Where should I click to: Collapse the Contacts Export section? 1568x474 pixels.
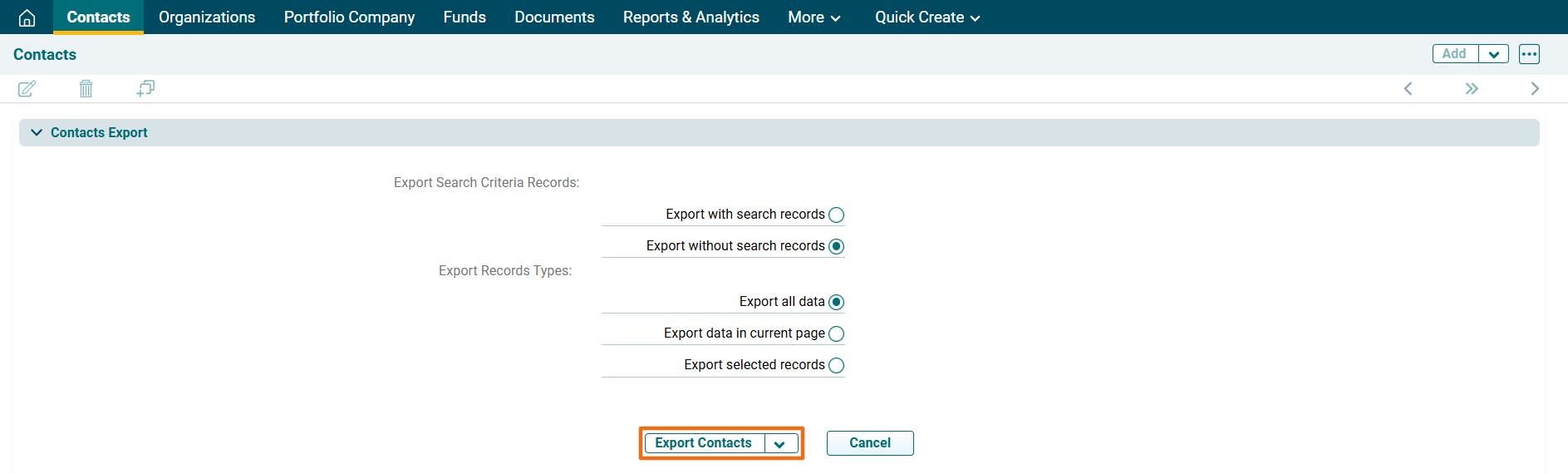37,133
